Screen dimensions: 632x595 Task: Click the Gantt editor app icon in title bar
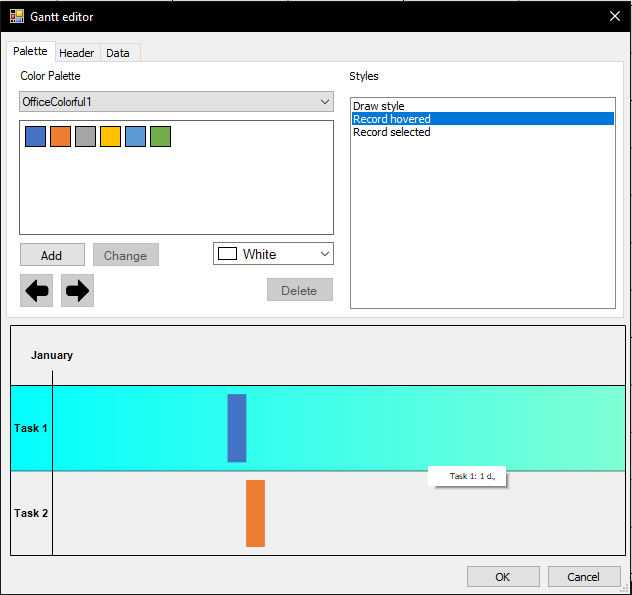pos(17,17)
